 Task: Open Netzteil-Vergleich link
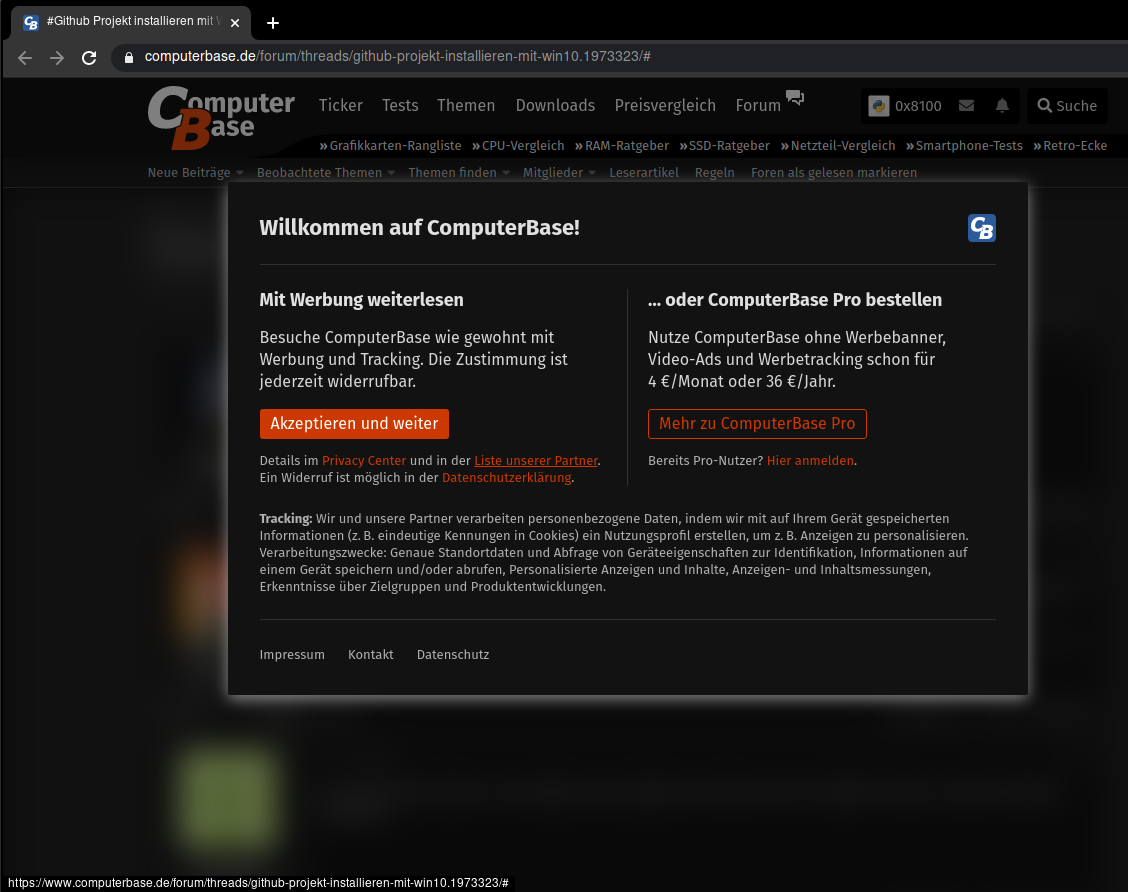(838, 145)
